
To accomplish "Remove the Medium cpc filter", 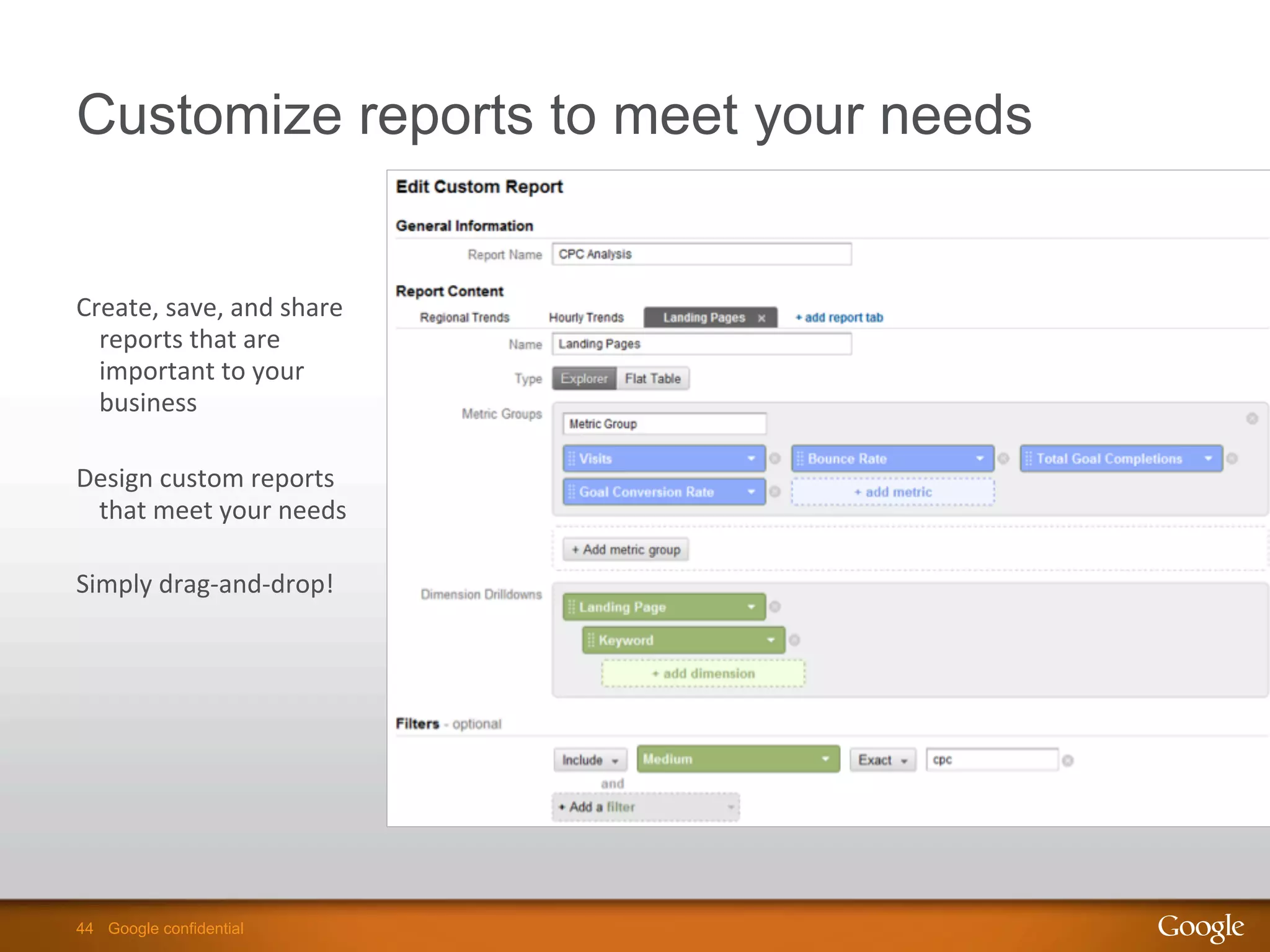I will pos(1068,760).
